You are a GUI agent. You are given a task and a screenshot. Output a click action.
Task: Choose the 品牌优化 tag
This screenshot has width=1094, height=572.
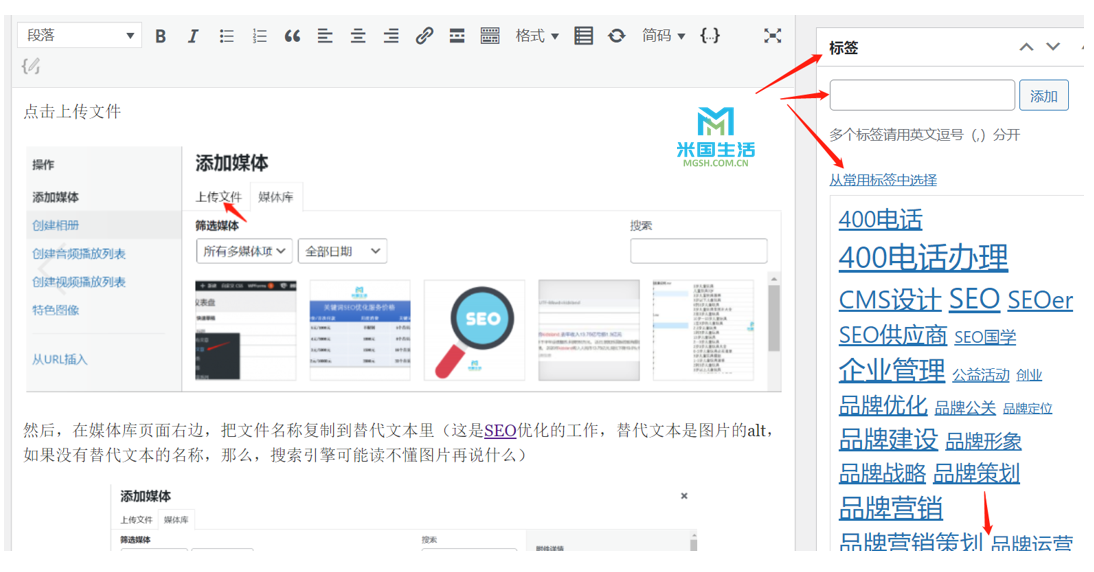coord(883,405)
